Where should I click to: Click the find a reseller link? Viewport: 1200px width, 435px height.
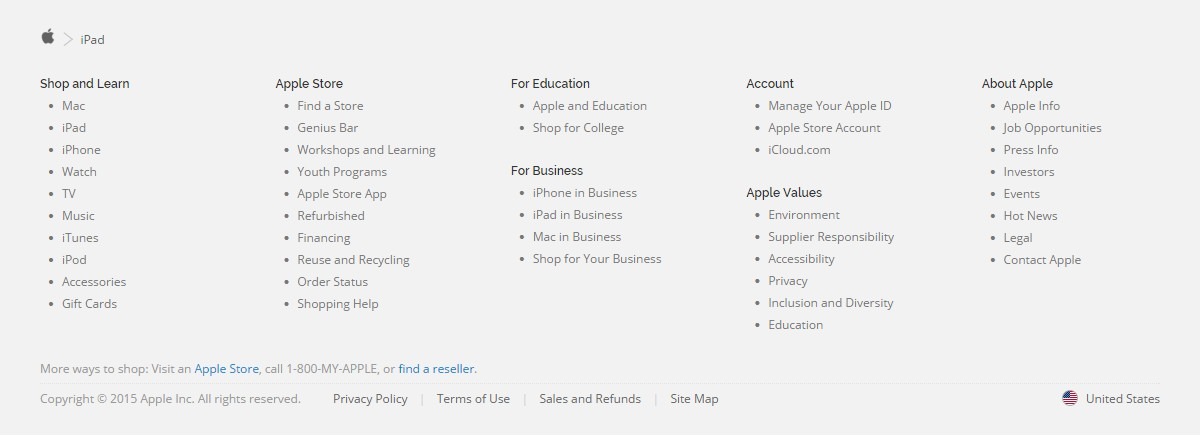coord(437,368)
